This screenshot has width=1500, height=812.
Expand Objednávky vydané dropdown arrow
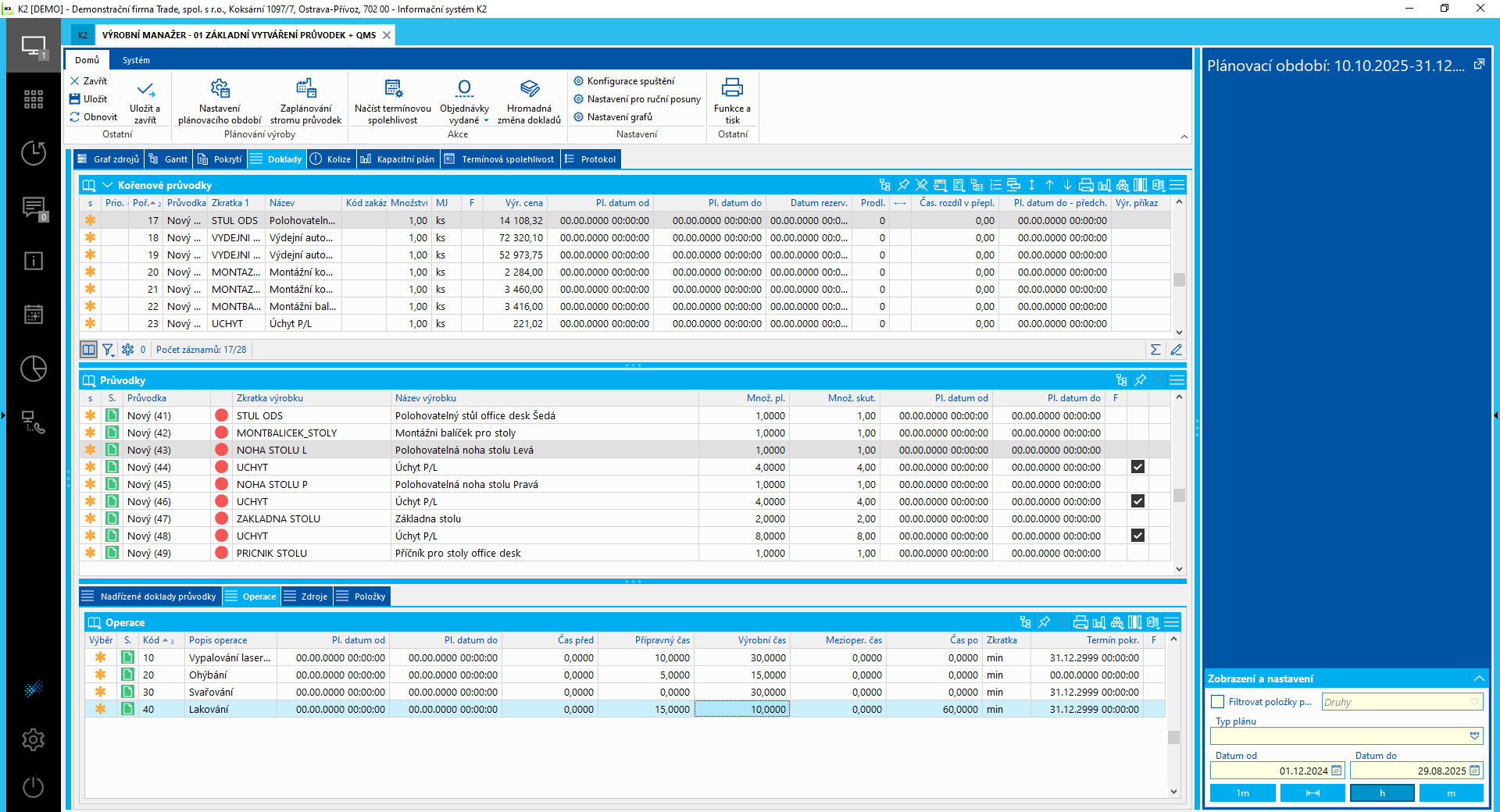(486, 121)
